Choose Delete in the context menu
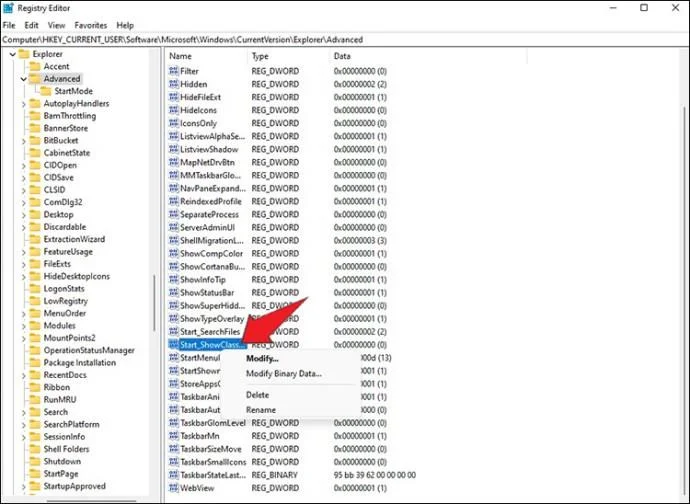This screenshot has width=690, height=504. [x=257, y=395]
